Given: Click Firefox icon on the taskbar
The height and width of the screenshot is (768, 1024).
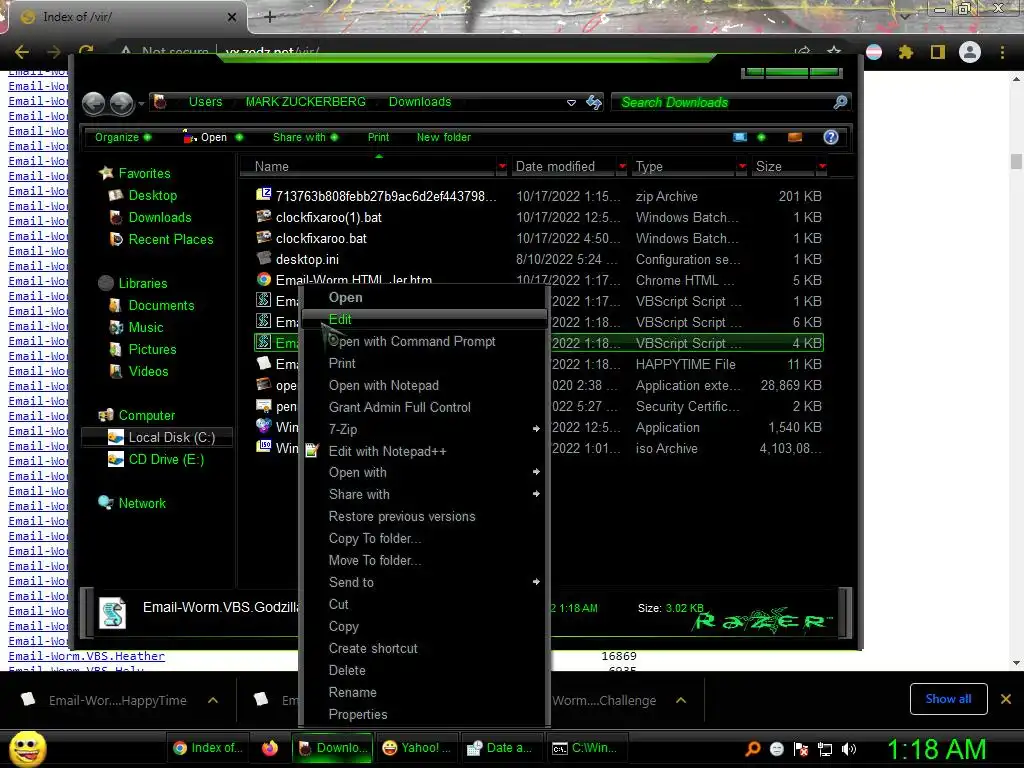Looking at the screenshot, I should 270,748.
